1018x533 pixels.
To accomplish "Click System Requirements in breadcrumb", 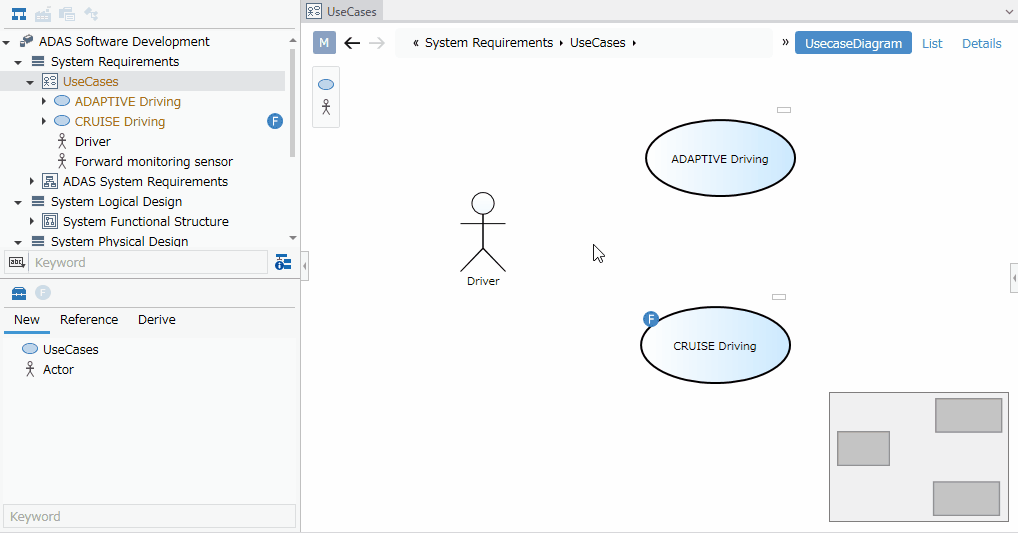I will (x=489, y=43).
